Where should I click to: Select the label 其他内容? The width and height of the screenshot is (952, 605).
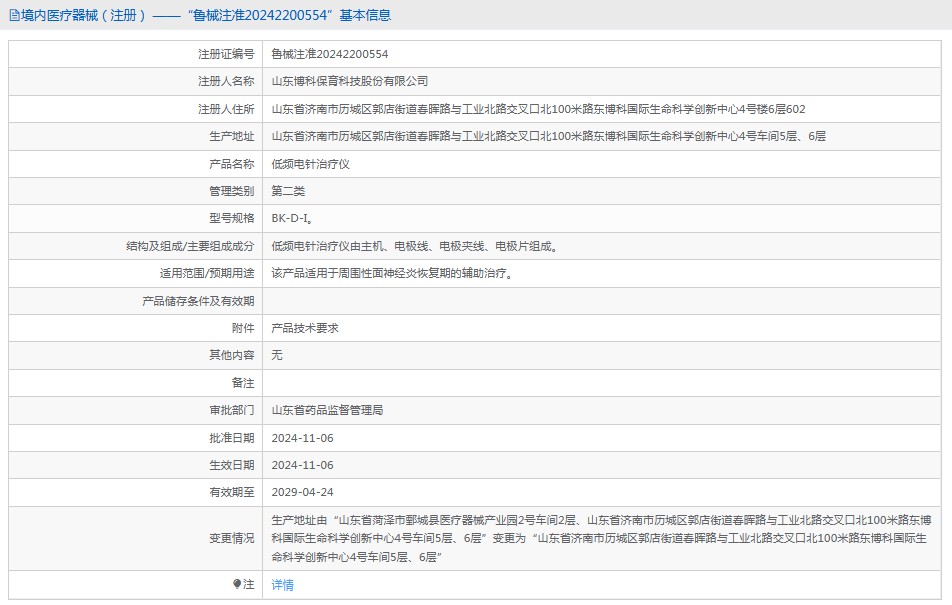[x=231, y=355]
